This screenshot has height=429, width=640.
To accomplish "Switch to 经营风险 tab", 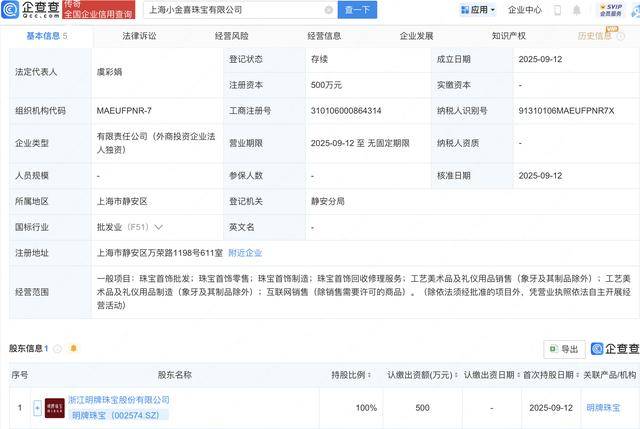I will tap(231, 36).
